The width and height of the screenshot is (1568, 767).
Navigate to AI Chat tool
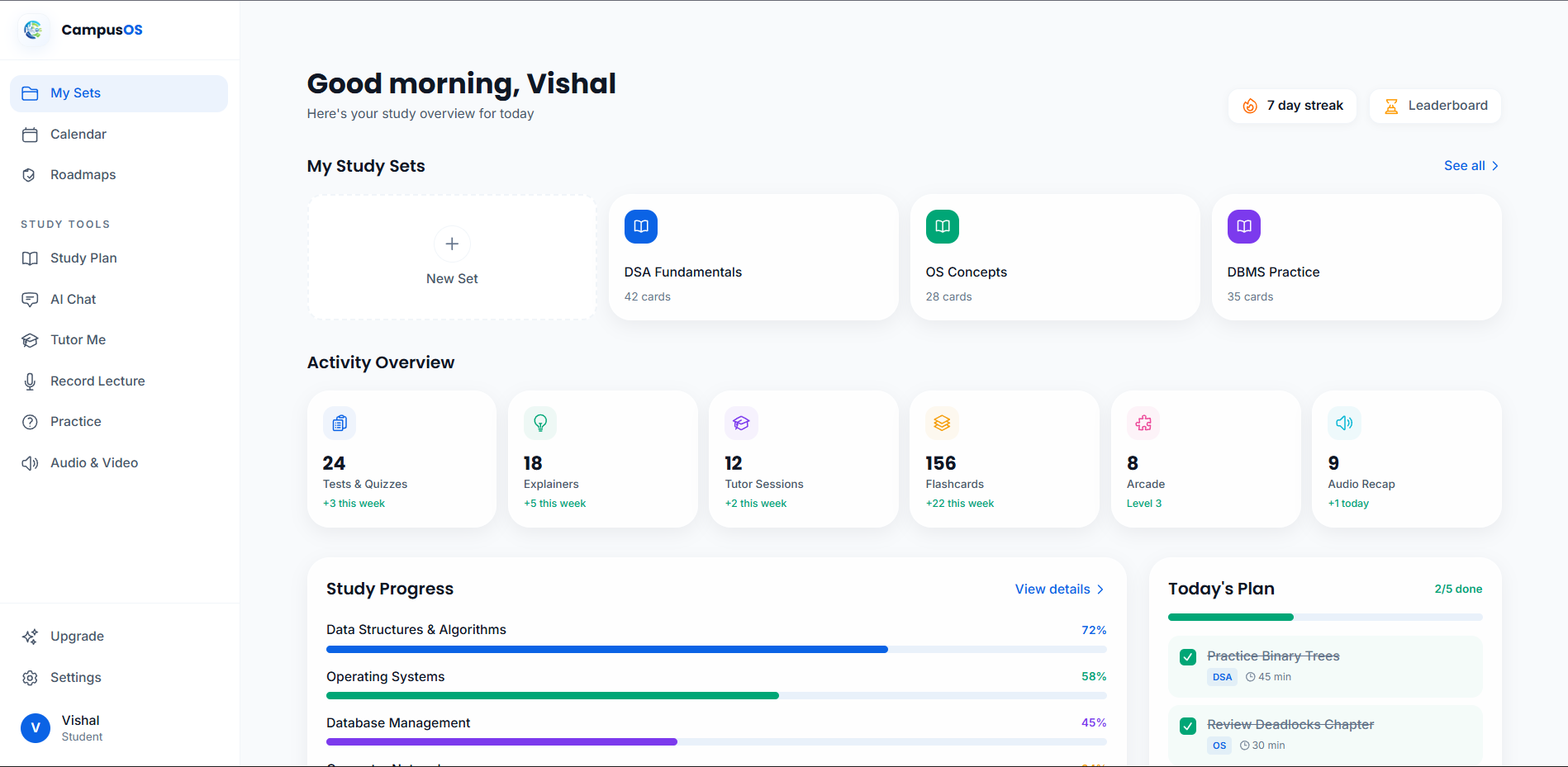(73, 300)
